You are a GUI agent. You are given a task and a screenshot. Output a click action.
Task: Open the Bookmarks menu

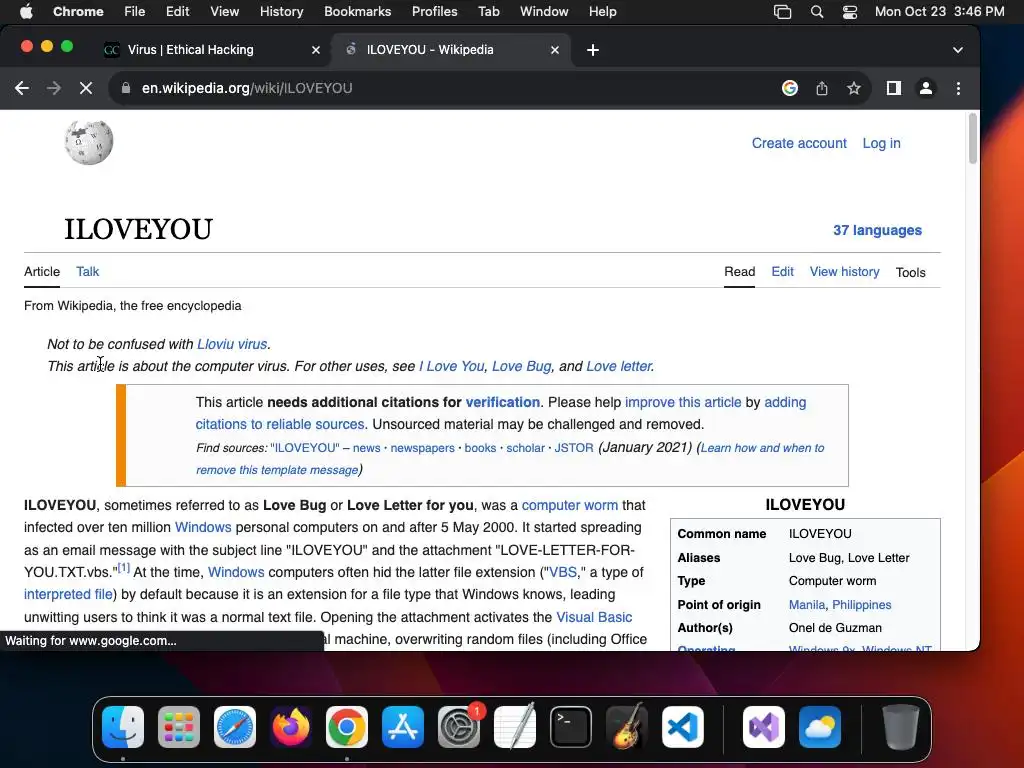pos(357,12)
